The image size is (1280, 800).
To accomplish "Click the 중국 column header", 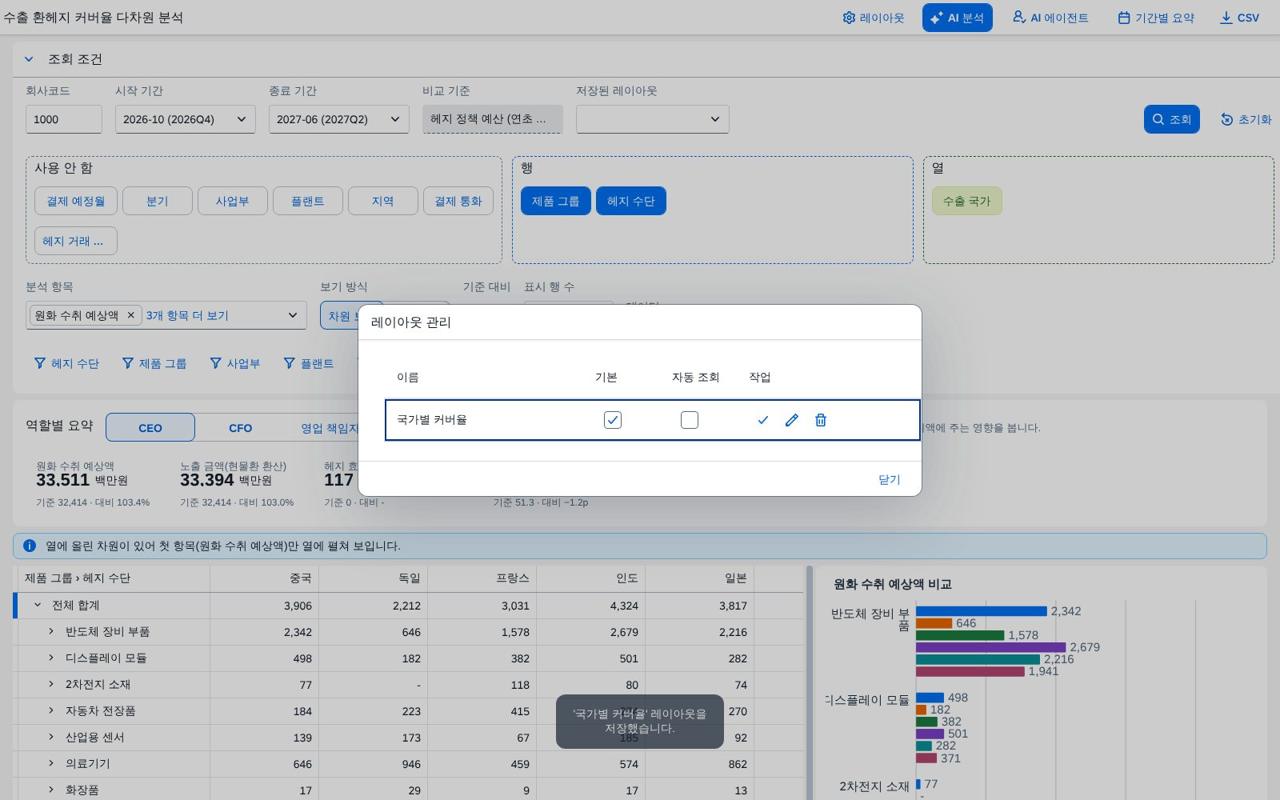I will pyautogui.click(x=264, y=578).
